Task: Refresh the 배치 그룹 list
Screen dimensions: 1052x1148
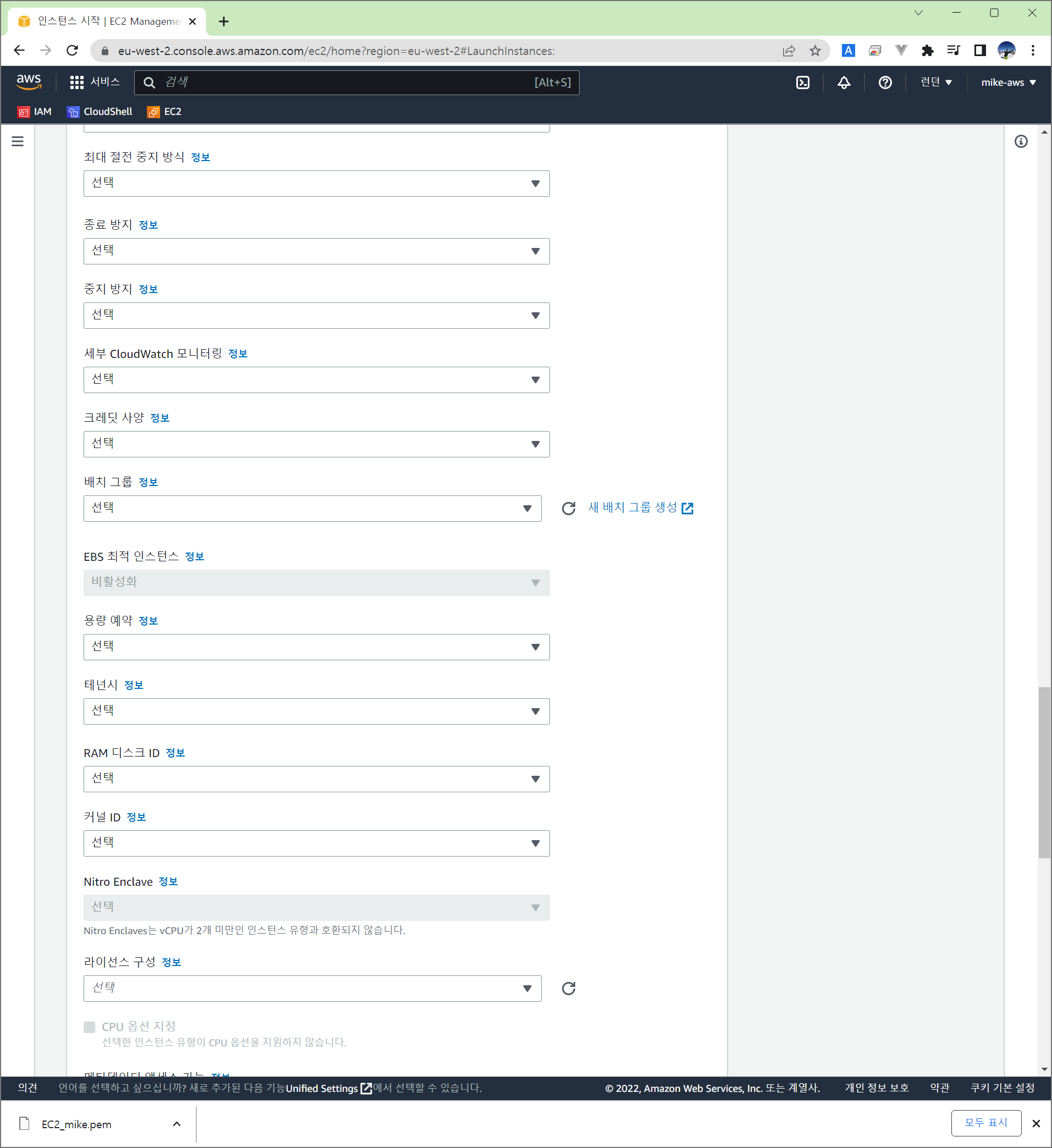Action: 569,508
